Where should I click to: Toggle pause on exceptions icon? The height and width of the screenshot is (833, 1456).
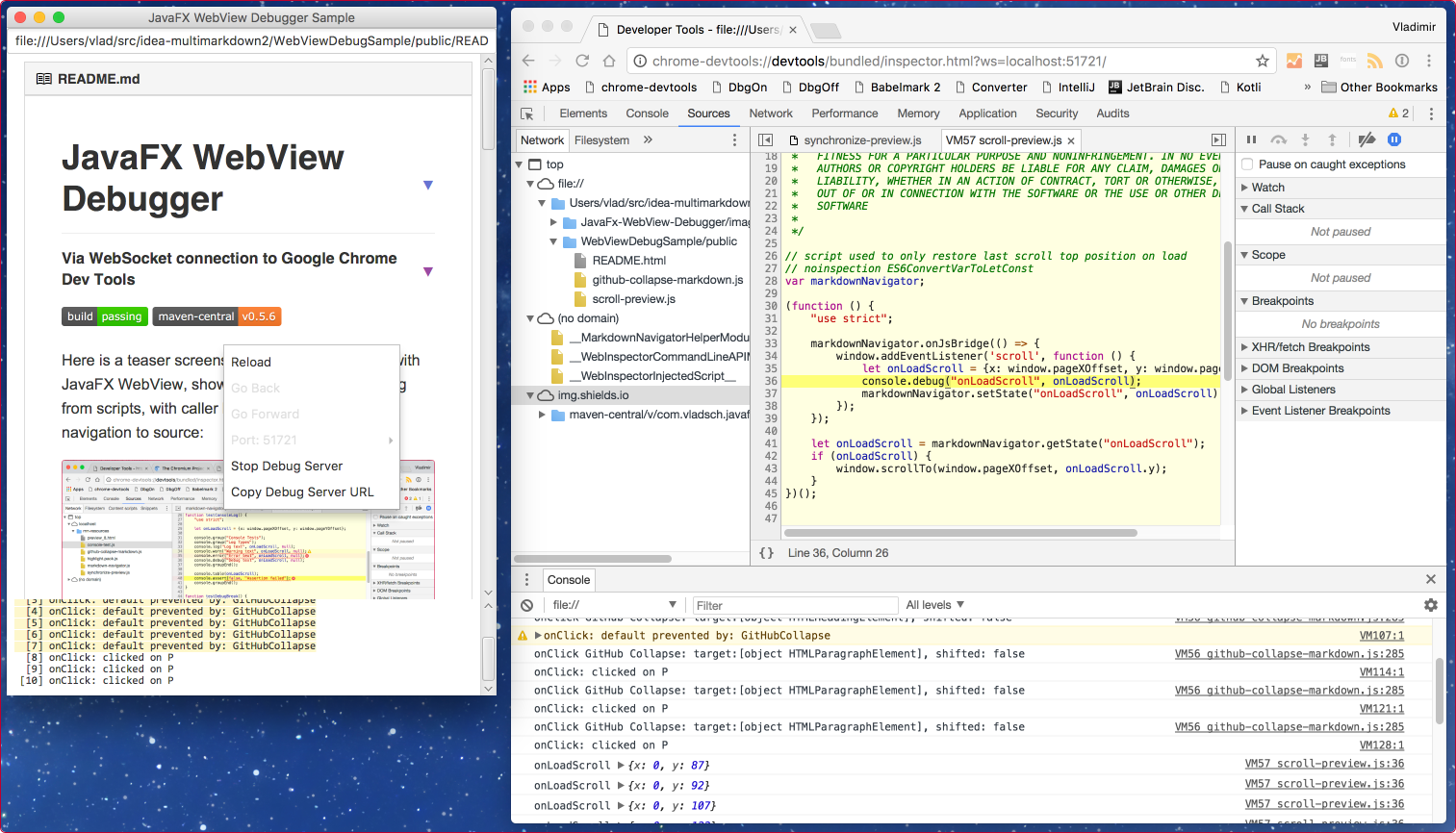(x=1393, y=139)
